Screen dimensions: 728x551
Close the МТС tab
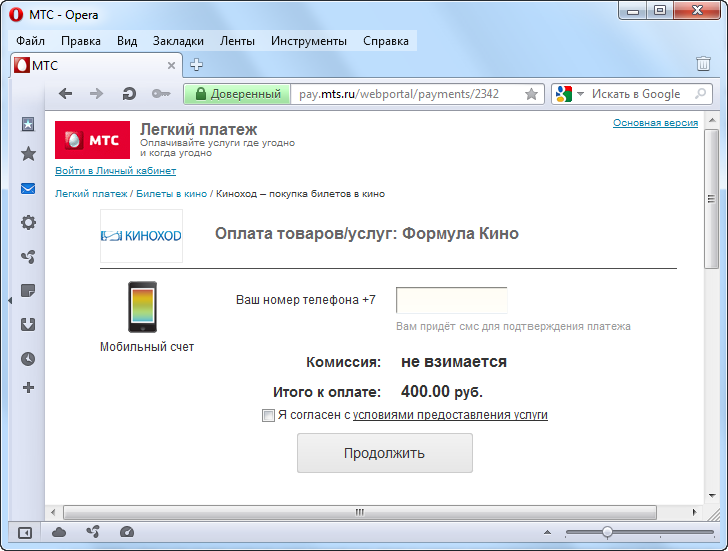tap(171, 65)
